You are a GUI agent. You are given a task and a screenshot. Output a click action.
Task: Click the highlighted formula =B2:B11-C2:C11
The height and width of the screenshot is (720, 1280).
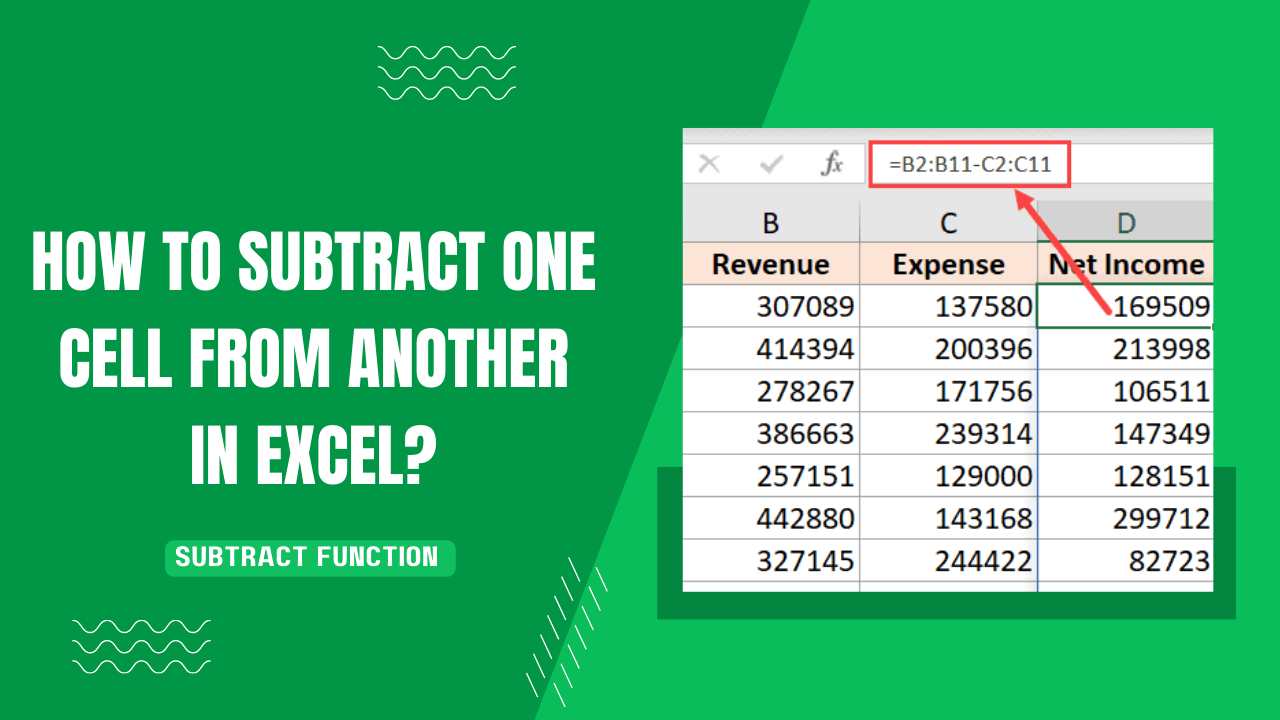coord(968,164)
